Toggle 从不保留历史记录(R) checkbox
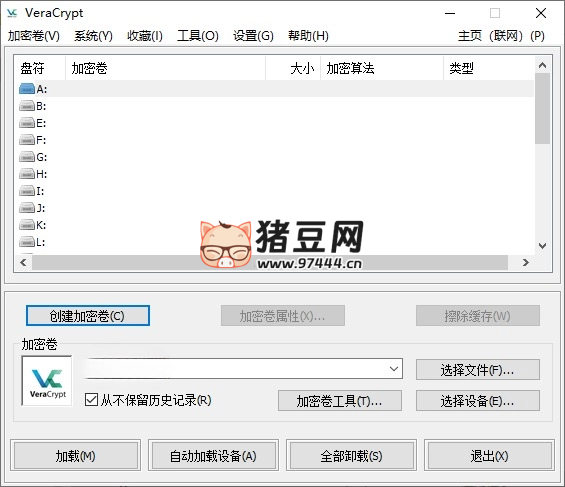Viewport: 565px width, 487px height. pyautogui.click(x=91, y=400)
